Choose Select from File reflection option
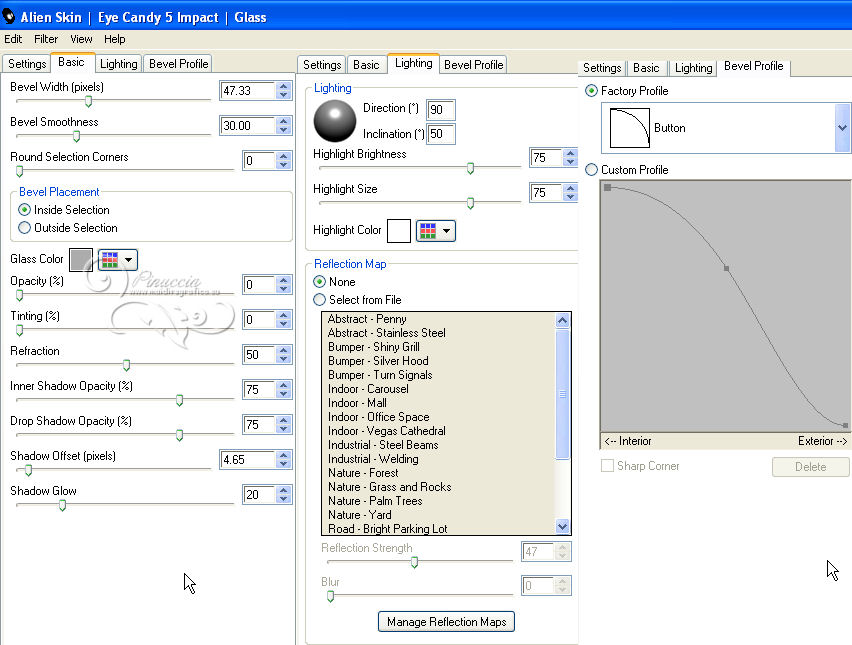Image resolution: width=852 pixels, height=645 pixels. 320,300
